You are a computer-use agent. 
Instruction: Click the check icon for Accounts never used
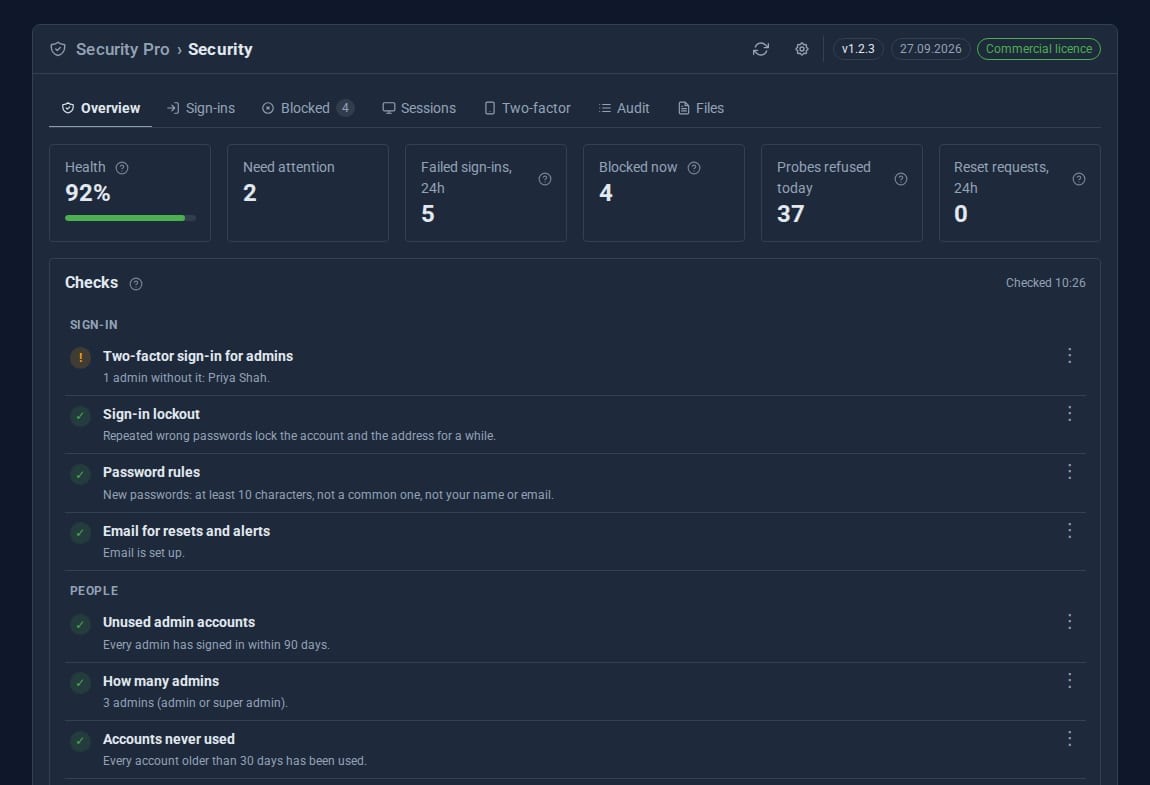coord(81,741)
